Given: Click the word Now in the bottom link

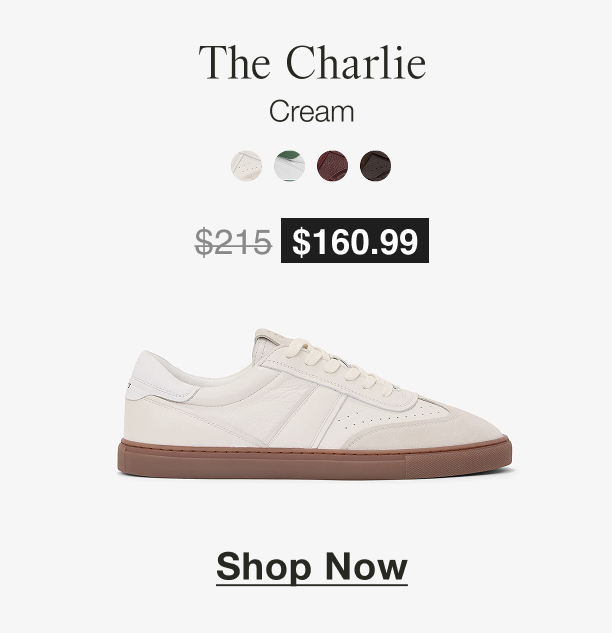Looking at the screenshot, I should point(367,566).
